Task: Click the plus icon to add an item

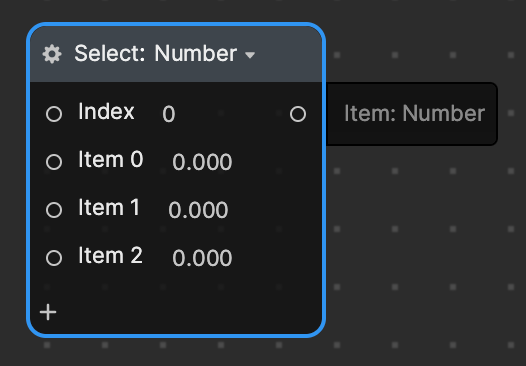Action: (x=48, y=312)
